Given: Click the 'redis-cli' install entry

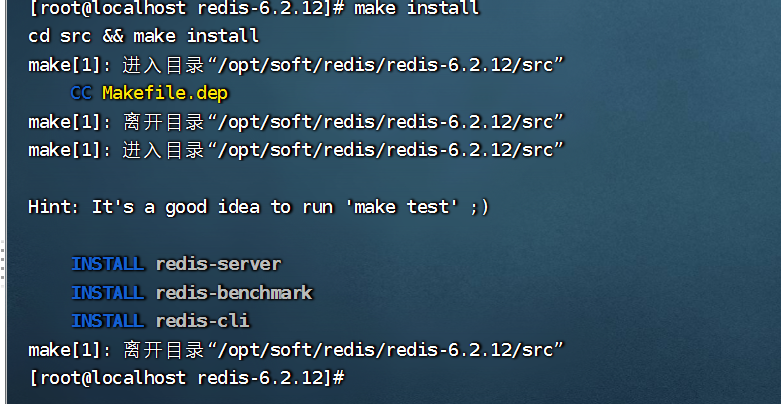Looking at the screenshot, I should pos(203,321).
